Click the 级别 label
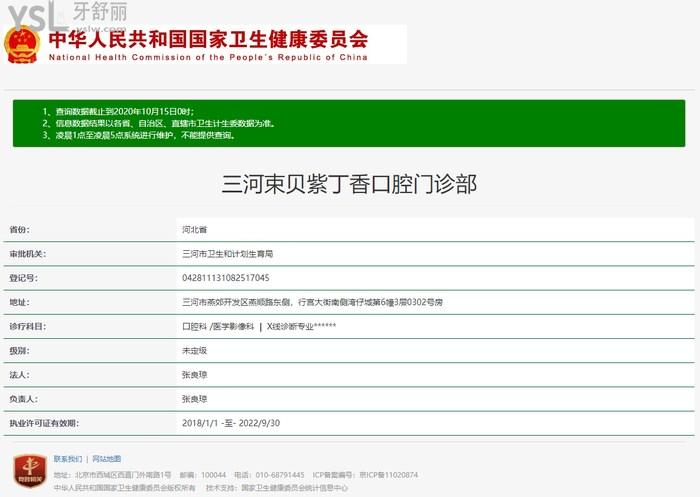Screen dimensions: 700x497 point(20,351)
